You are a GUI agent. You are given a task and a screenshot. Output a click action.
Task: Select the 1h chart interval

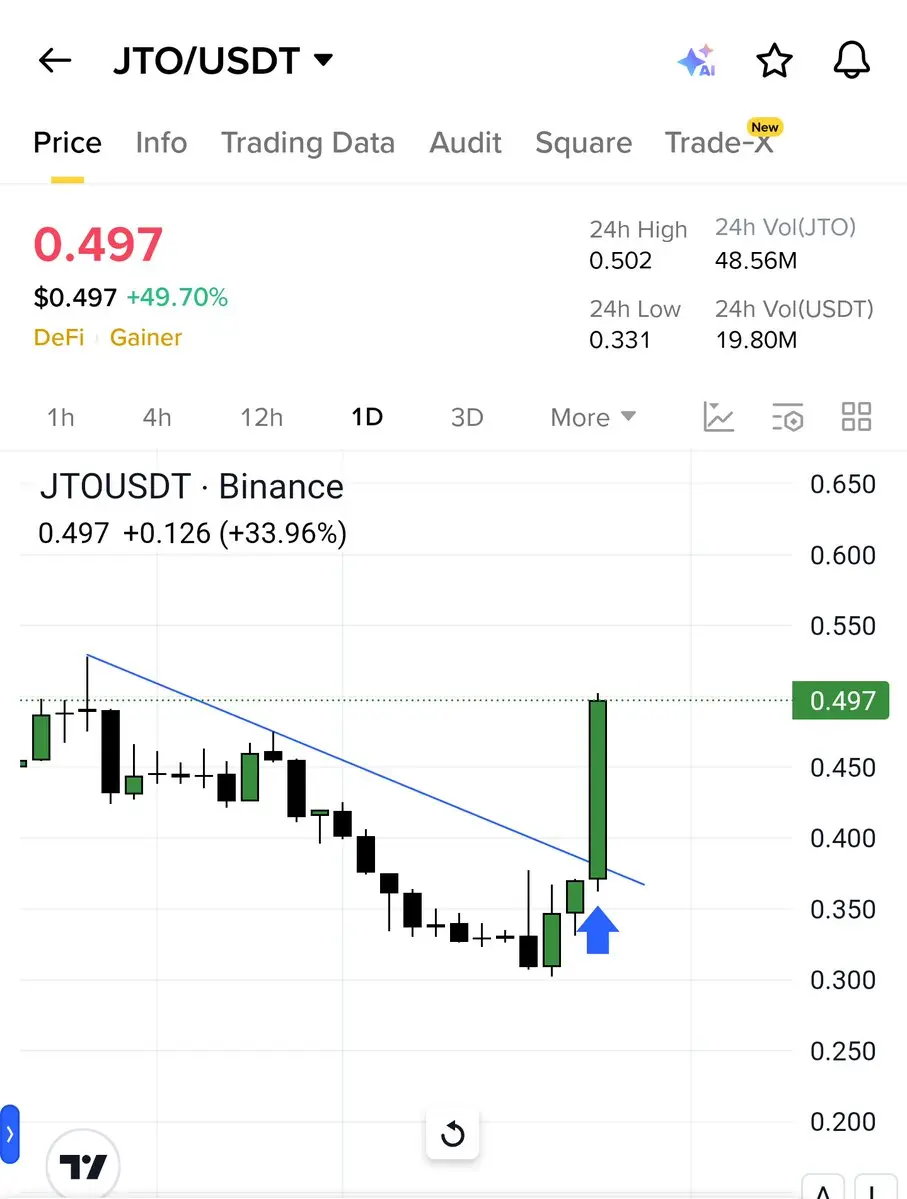pos(60,418)
